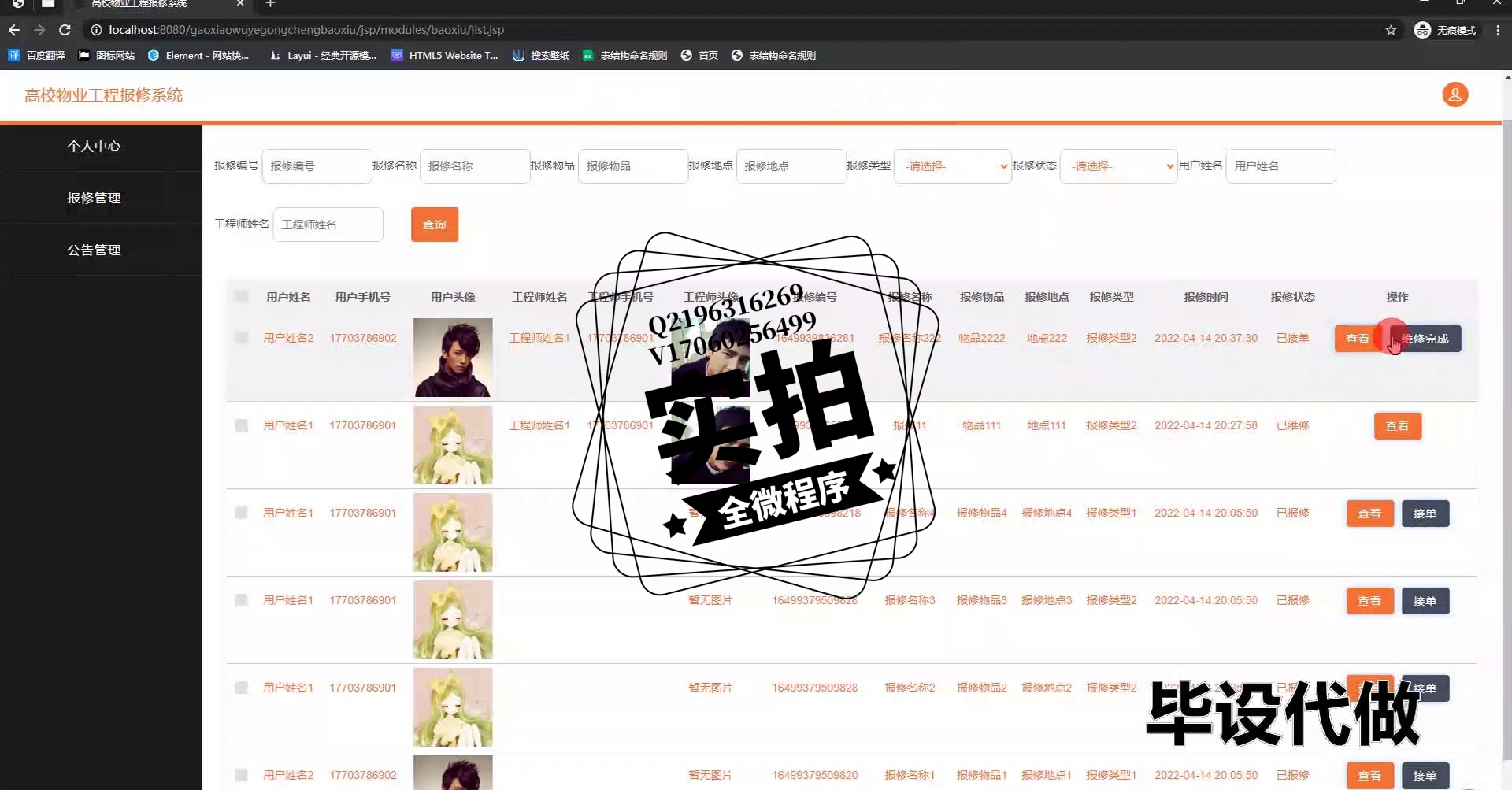This screenshot has height=790, width=1512.
Task: Focus the 报修物品 input field
Action: [633, 166]
